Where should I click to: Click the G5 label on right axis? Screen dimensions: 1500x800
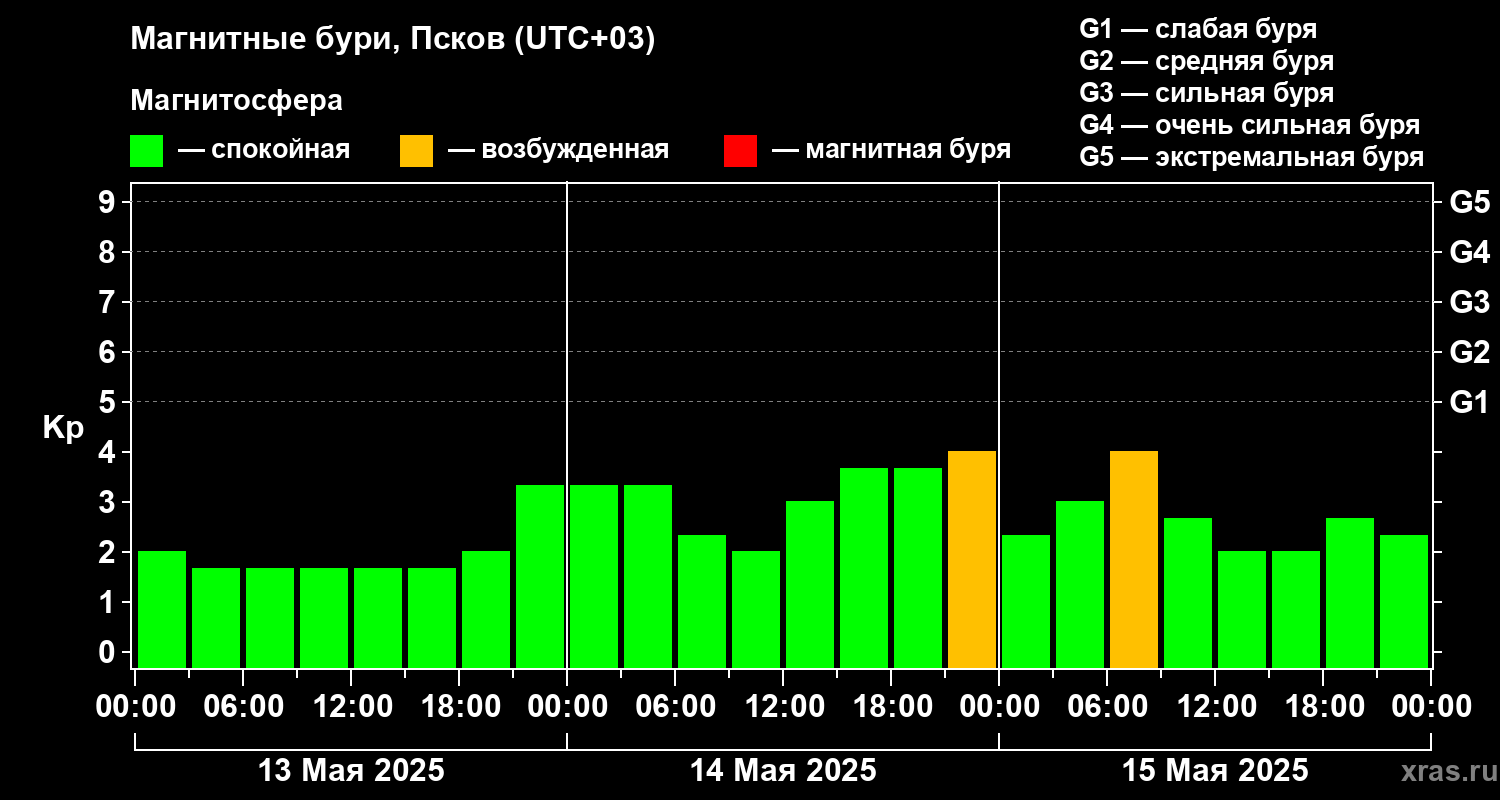tap(1469, 202)
